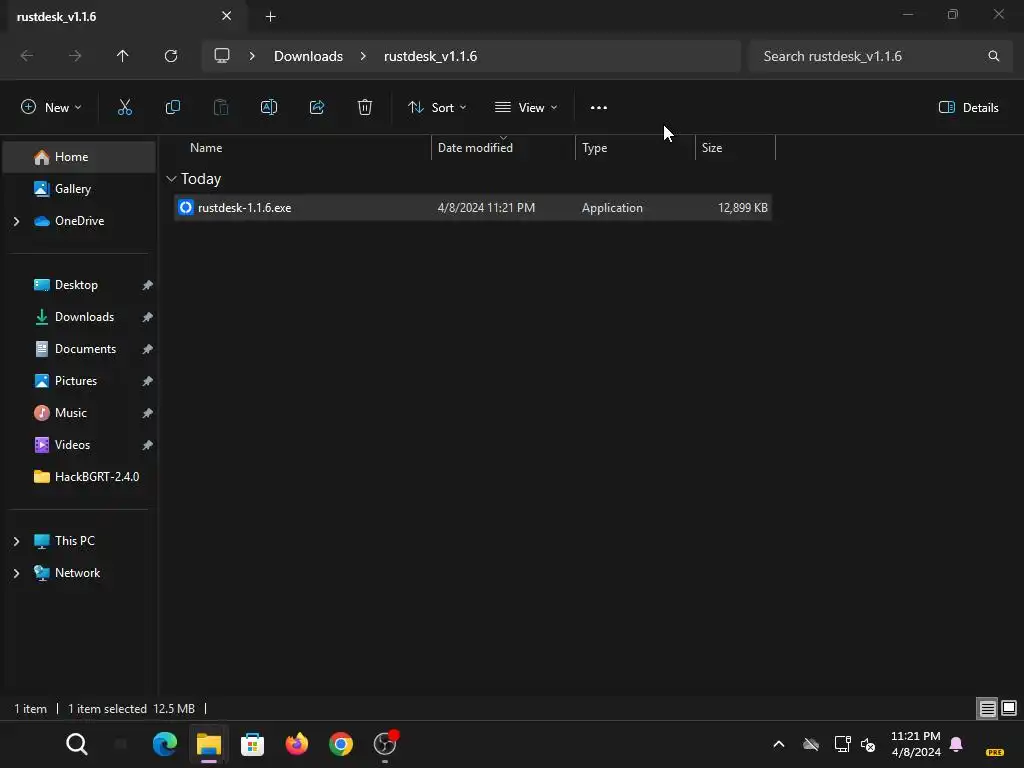Viewport: 1024px width, 768px height.
Task: Go forward with the right arrow
Action: [x=75, y=56]
